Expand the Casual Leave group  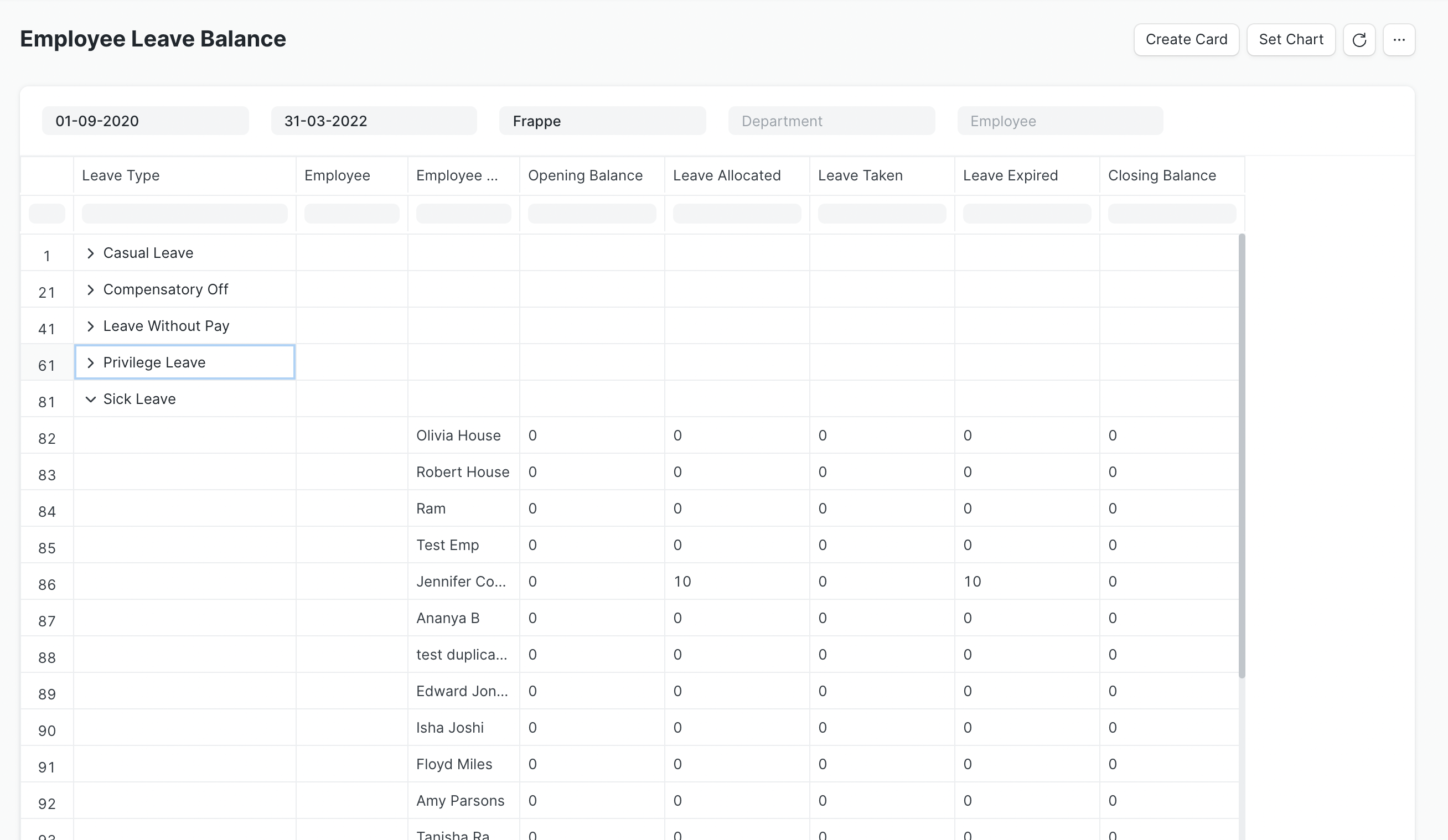(x=90, y=253)
